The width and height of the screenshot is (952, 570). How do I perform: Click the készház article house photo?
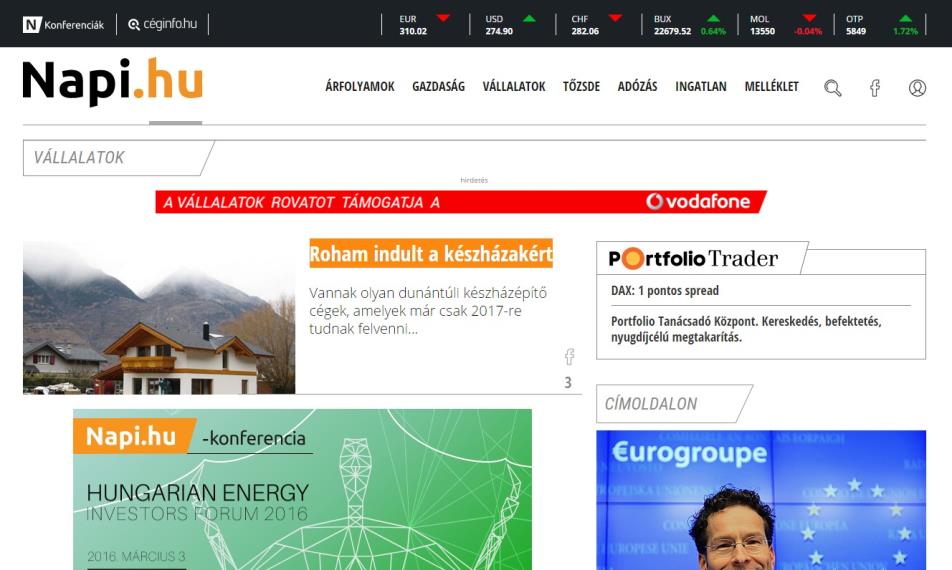(159, 317)
